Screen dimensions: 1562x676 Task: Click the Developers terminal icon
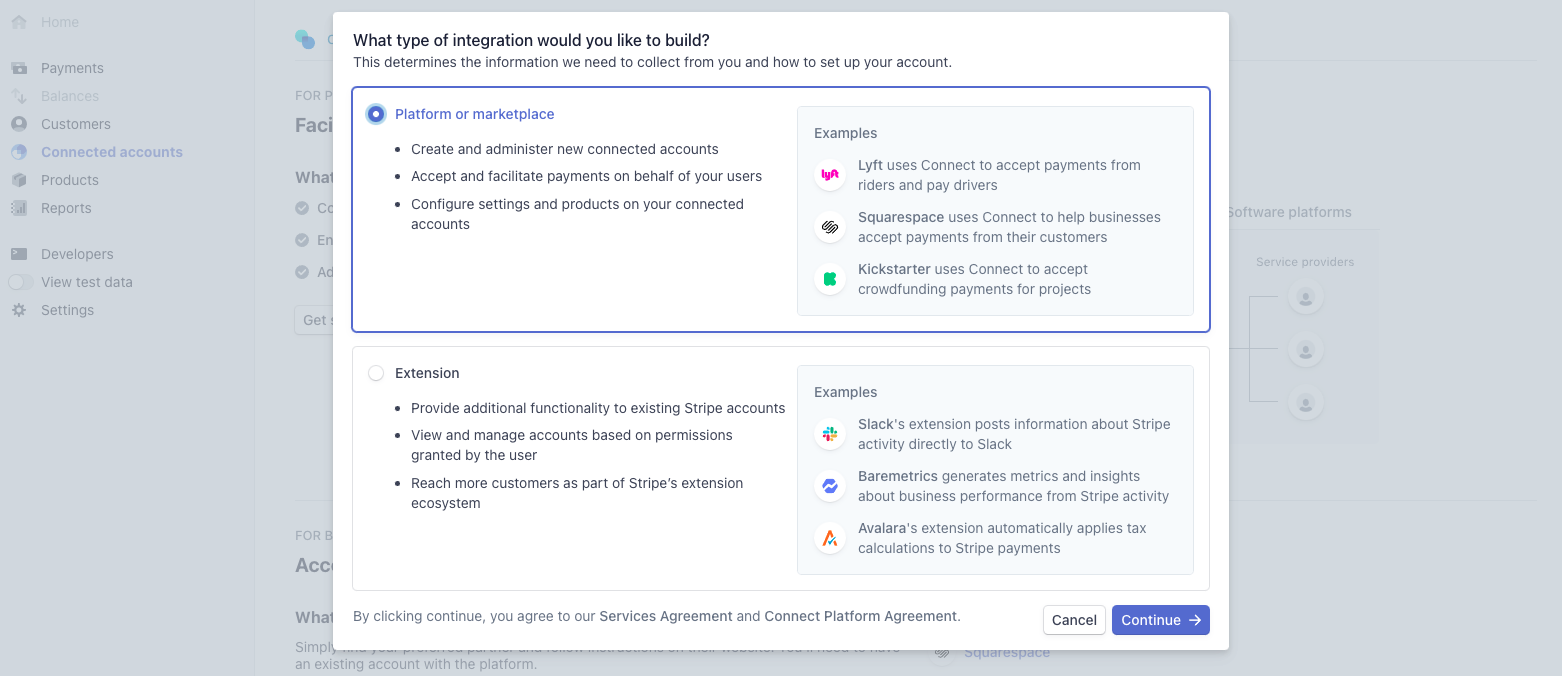point(19,254)
